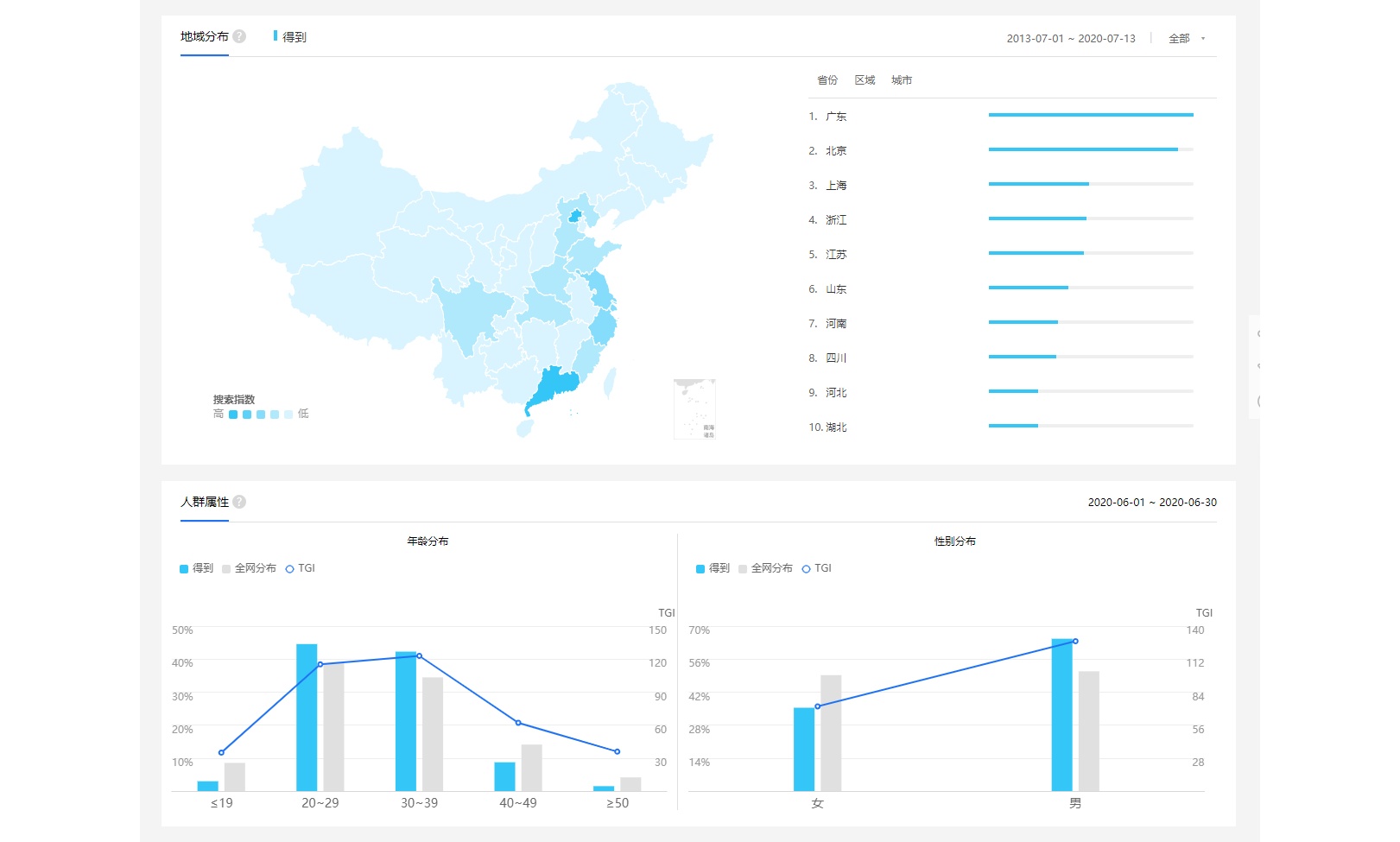This screenshot has height=842, width=1400.
Task: Open the 人群属性 help tooltip icon
Action: [239, 501]
